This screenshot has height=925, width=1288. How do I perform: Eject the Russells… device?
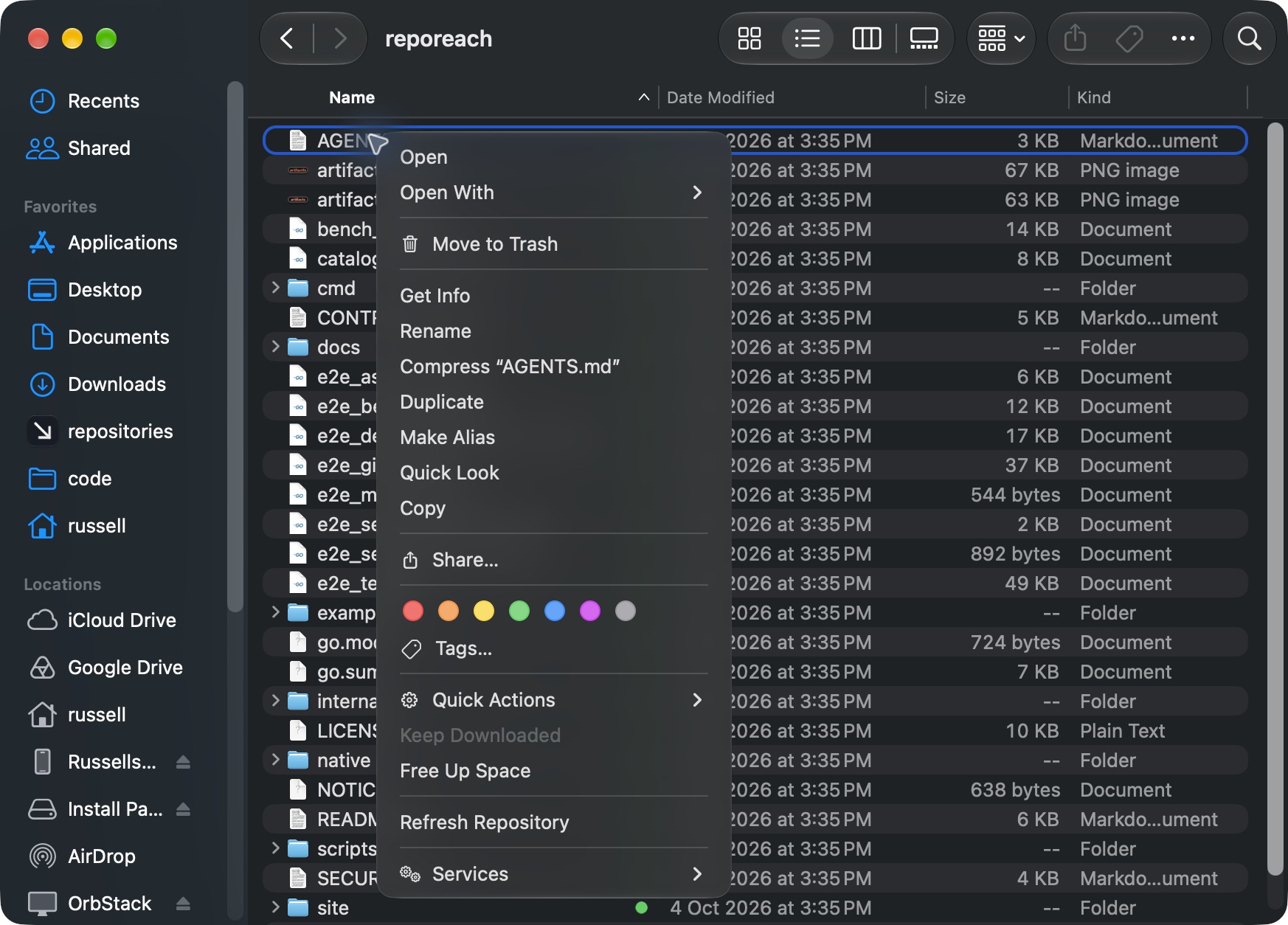click(x=184, y=762)
